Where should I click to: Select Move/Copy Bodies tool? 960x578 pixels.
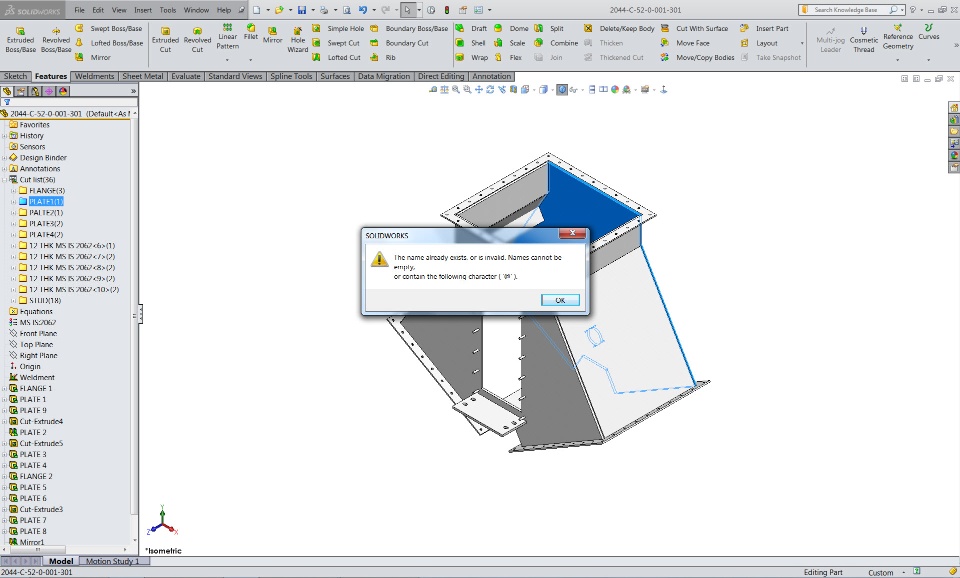click(x=697, y=57)
